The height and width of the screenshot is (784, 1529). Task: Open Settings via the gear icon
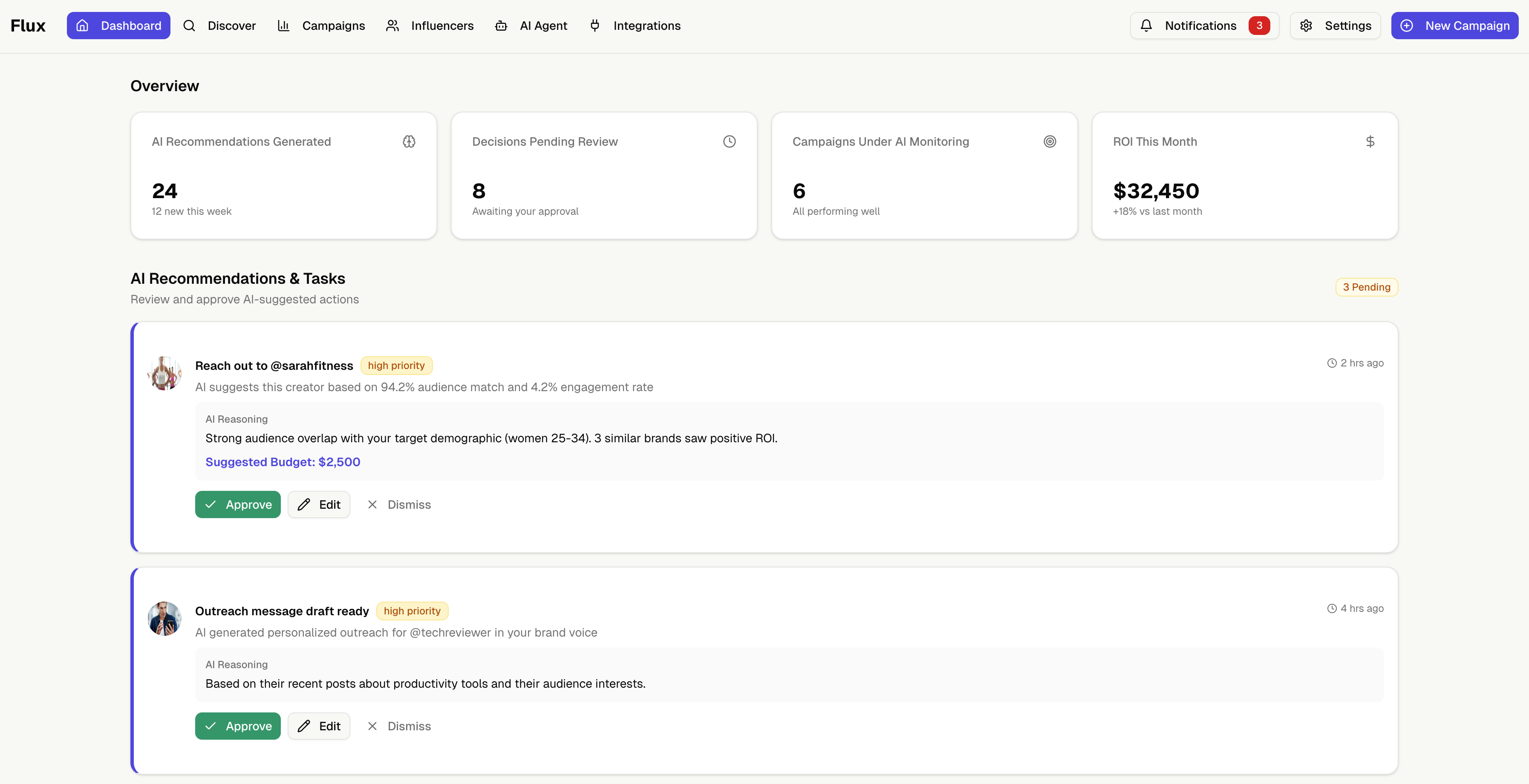point(1306,26)
